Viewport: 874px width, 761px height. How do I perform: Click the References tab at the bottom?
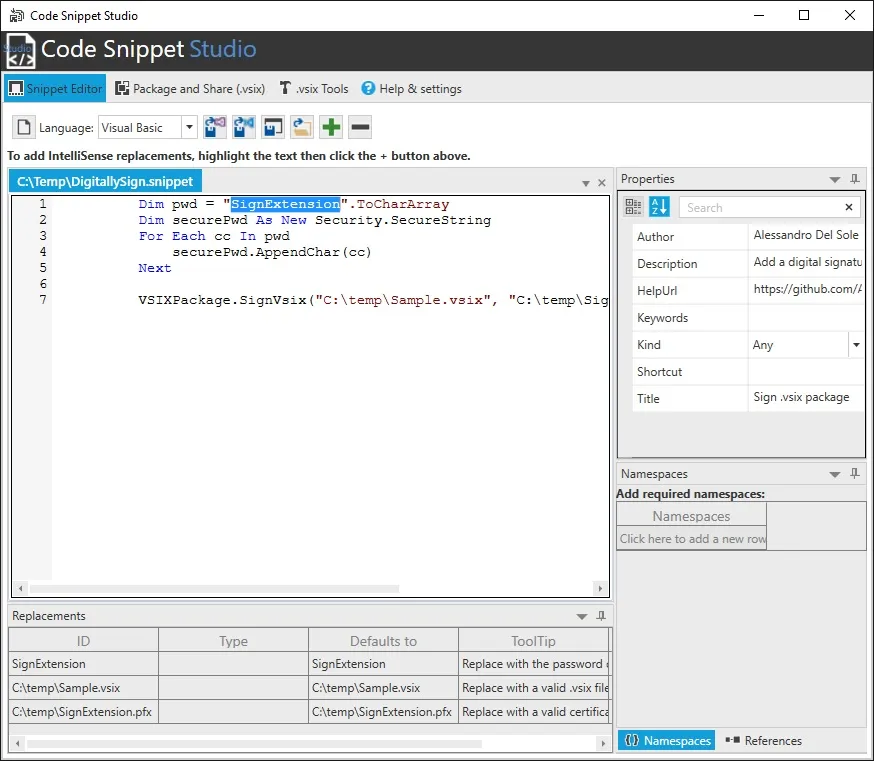coord(764,741)
